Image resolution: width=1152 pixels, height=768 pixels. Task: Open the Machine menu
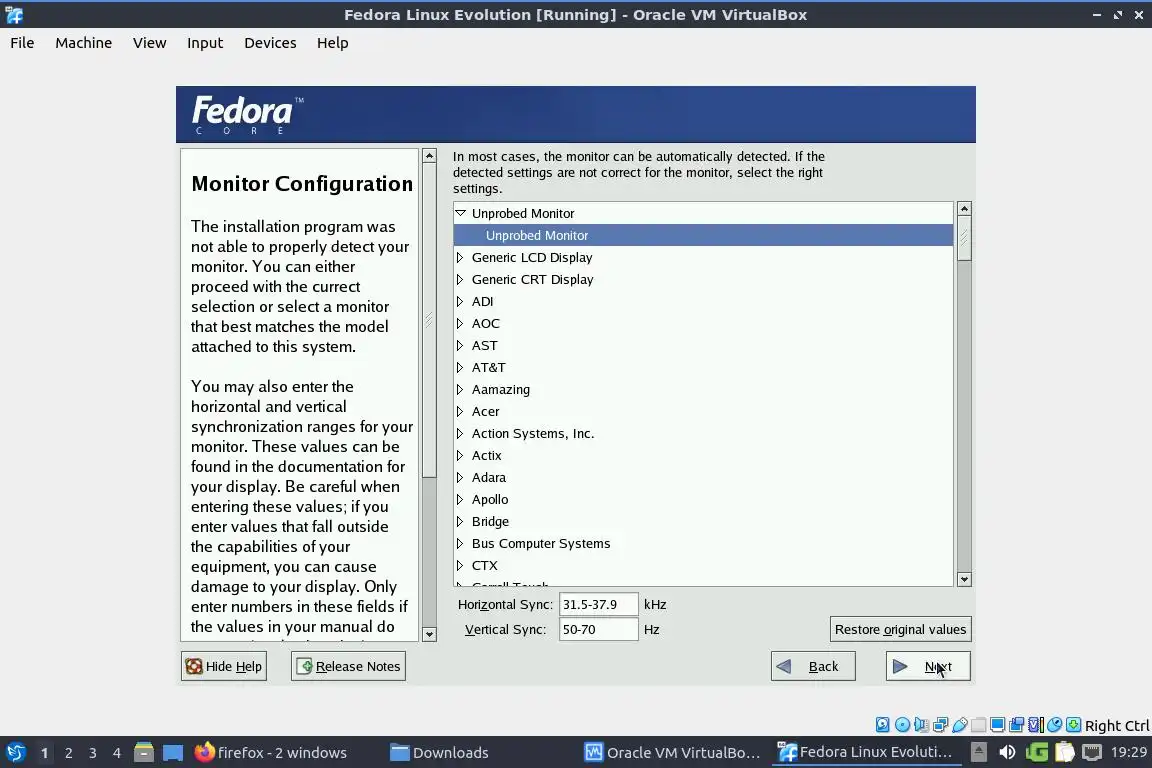[x=84, y=43]
